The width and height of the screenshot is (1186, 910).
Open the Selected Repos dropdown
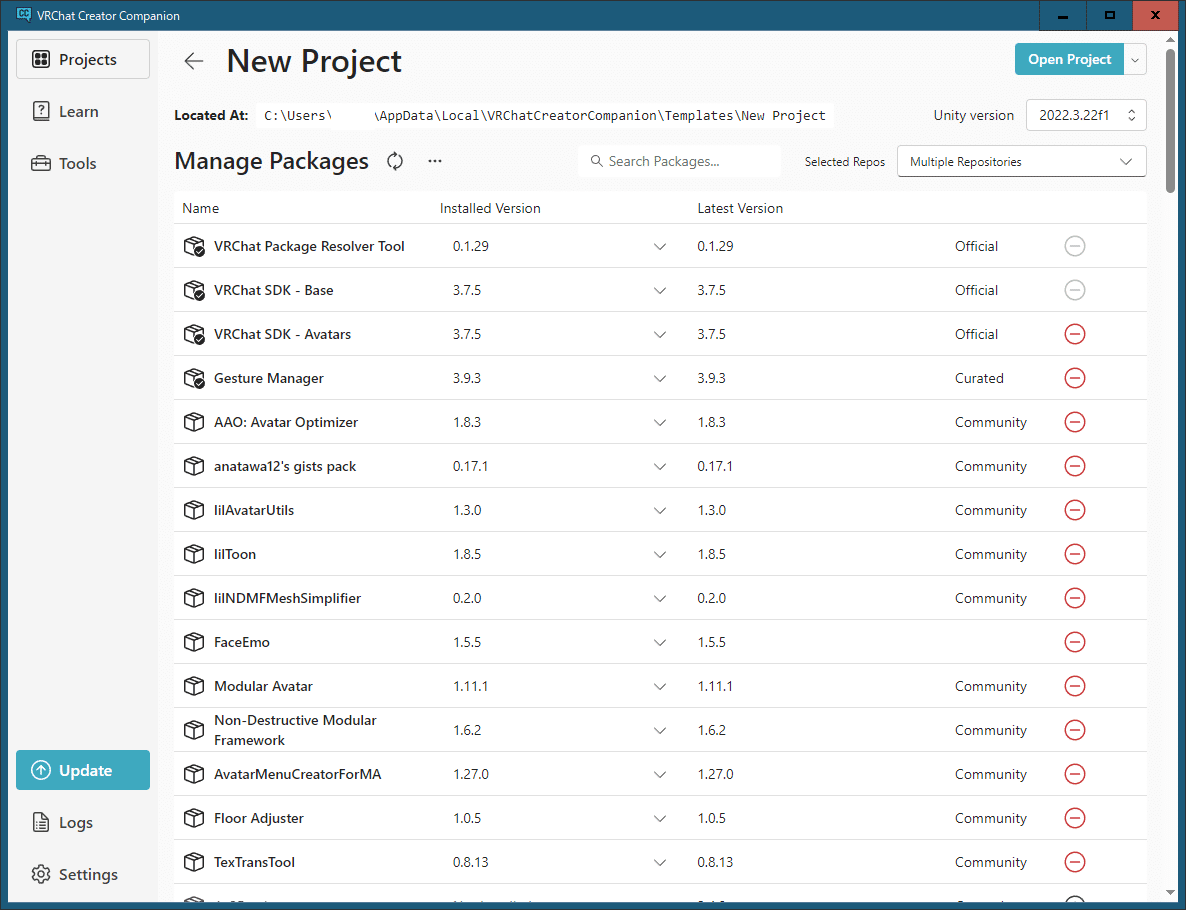(x=1021, y=162)
